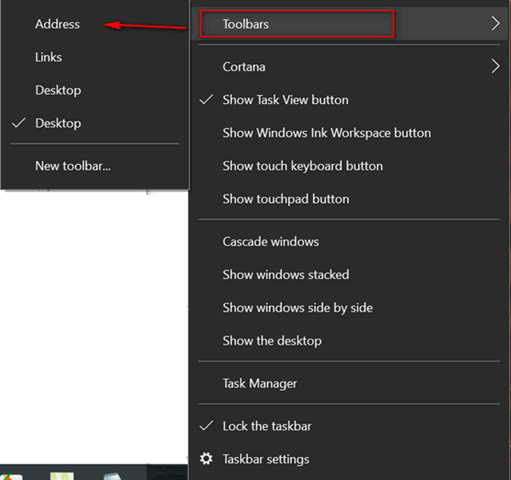The image size is (511, 480).
Task: Toggle Lock the taskbar setting
Action: (349, 426)
